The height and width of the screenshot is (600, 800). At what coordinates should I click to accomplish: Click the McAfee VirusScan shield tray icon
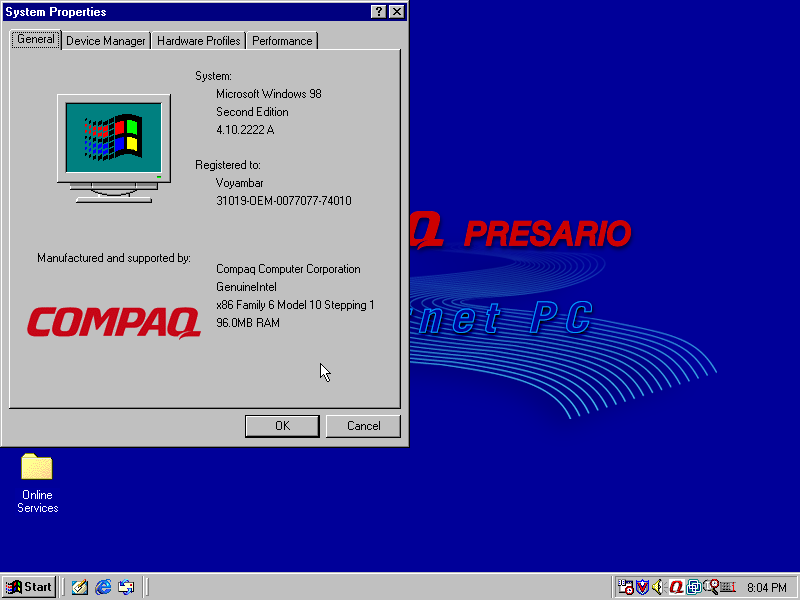point(642,587)
